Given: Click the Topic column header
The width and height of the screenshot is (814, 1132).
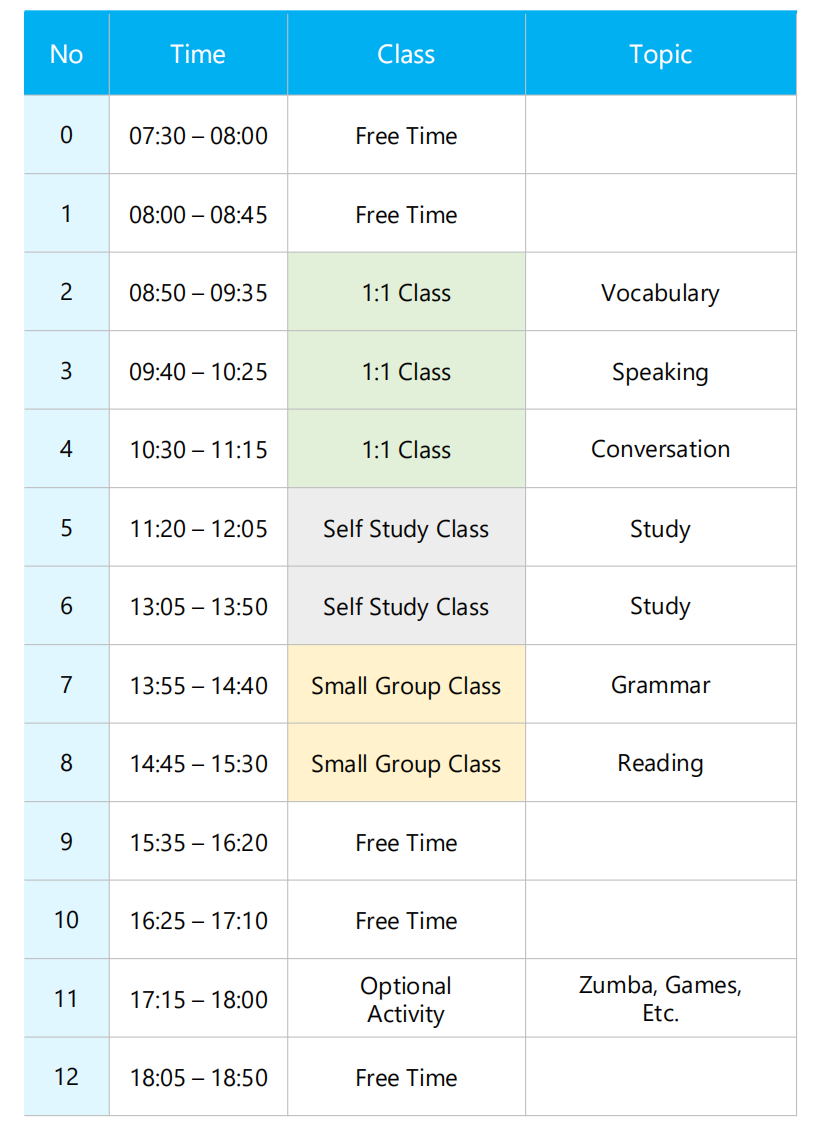Looking at the screenshot, I should (661, 54).
